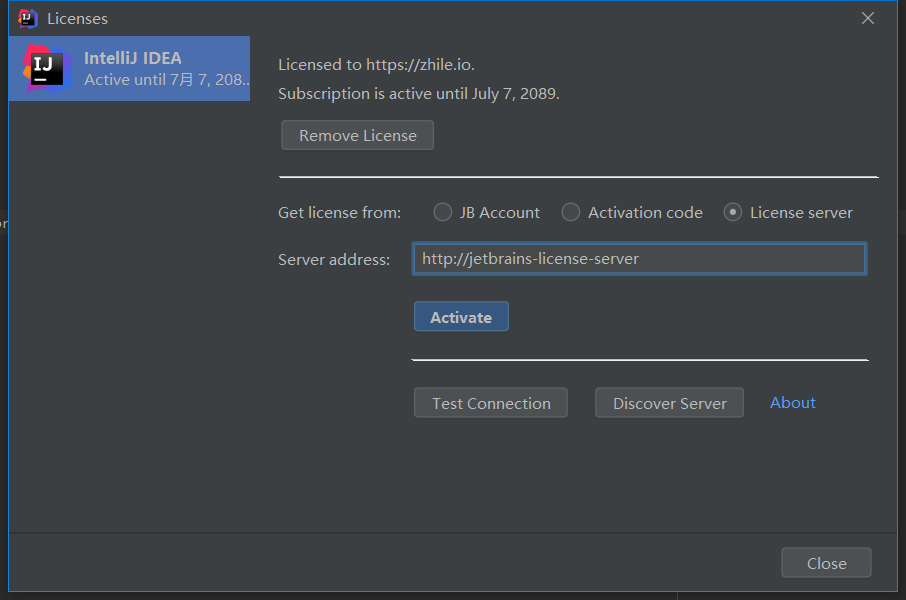Click the IntelliJ IDEA product icon in the sidebar

click(x=47, y=69)
